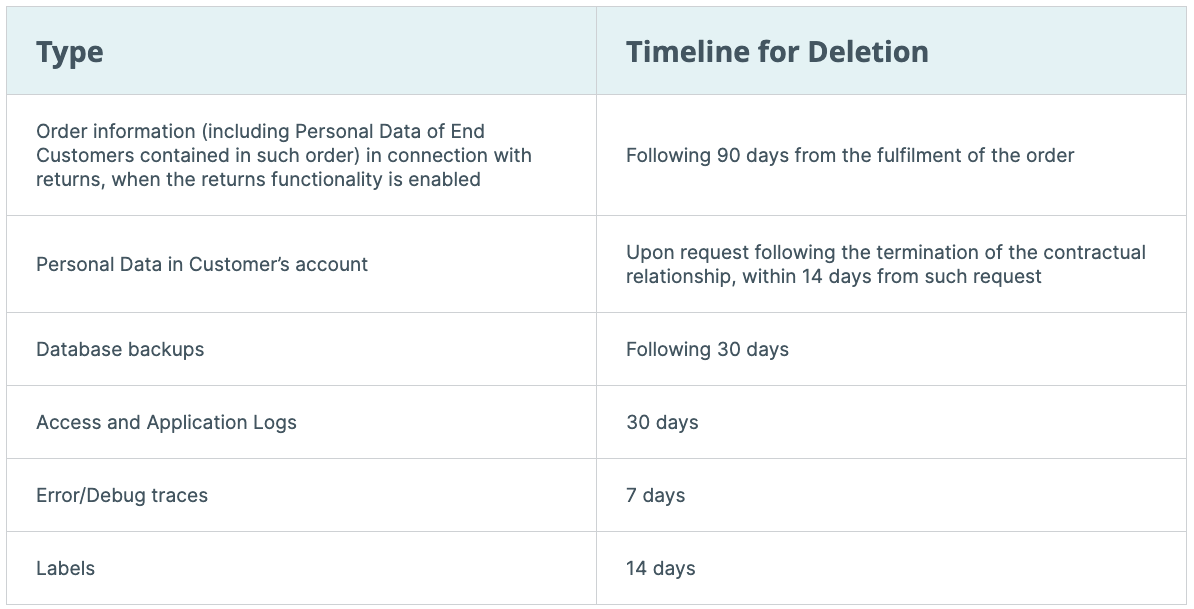
Task: Select the Personal Data in Customer's account cell
Action: (202, 264)
